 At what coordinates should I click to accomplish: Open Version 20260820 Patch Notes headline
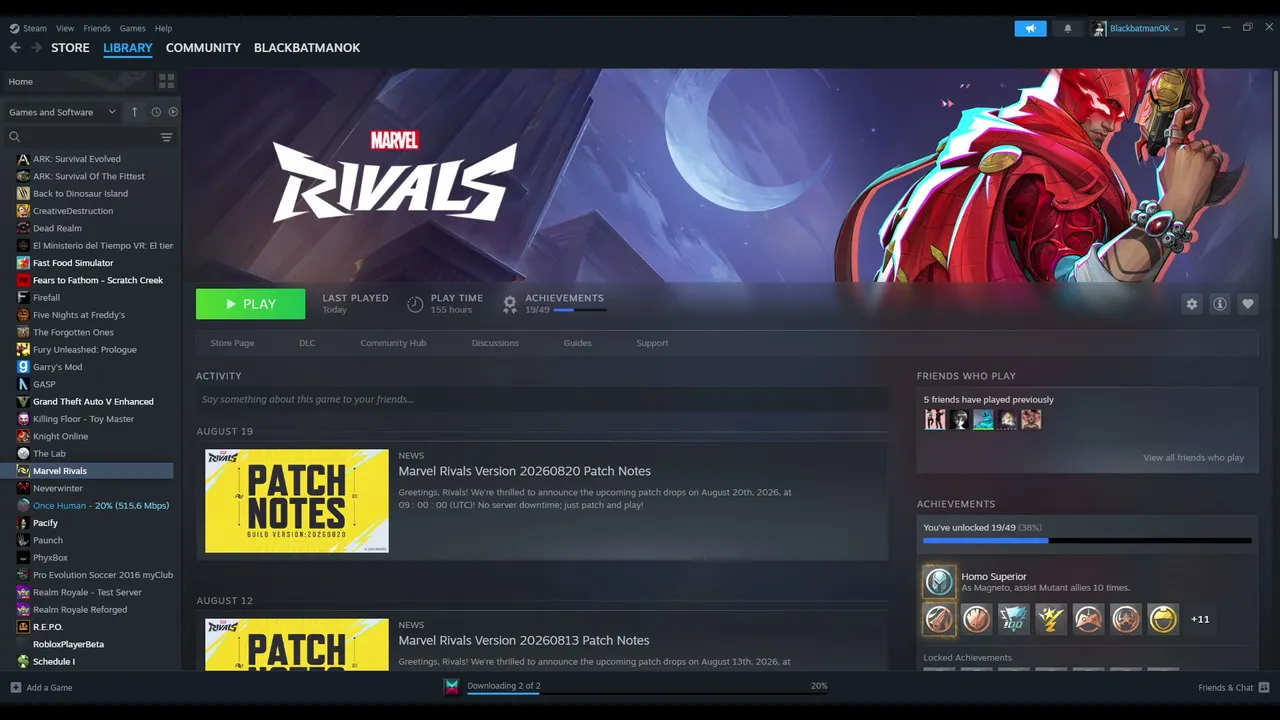[524, 471]
